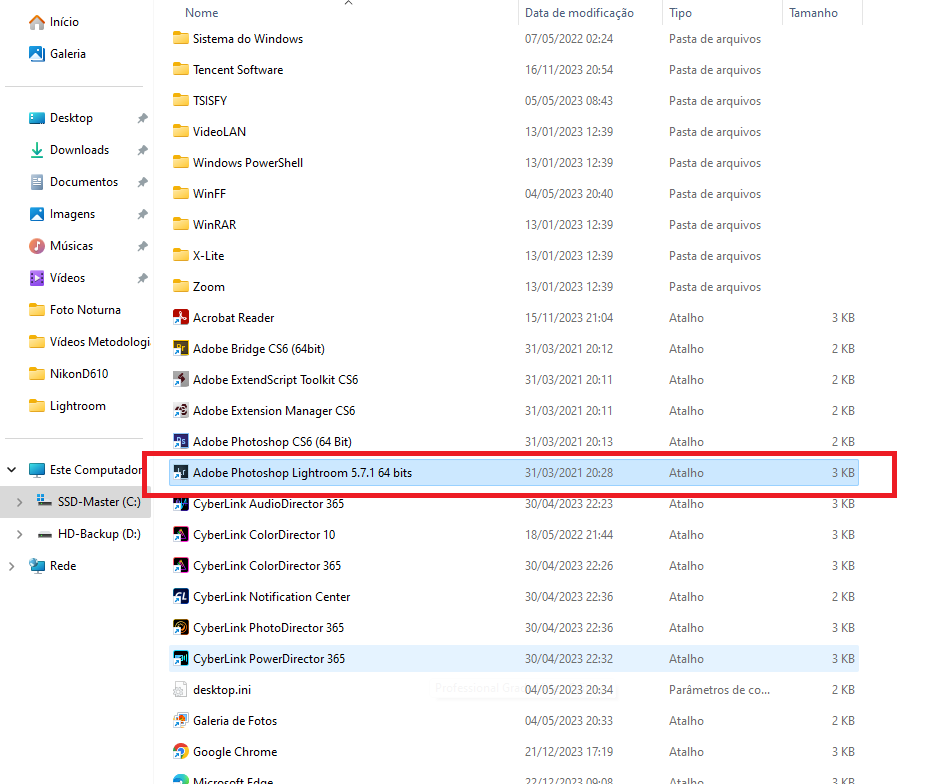Open Início in the navigation pane
The image size is (936, 784).
pos(54,22)
